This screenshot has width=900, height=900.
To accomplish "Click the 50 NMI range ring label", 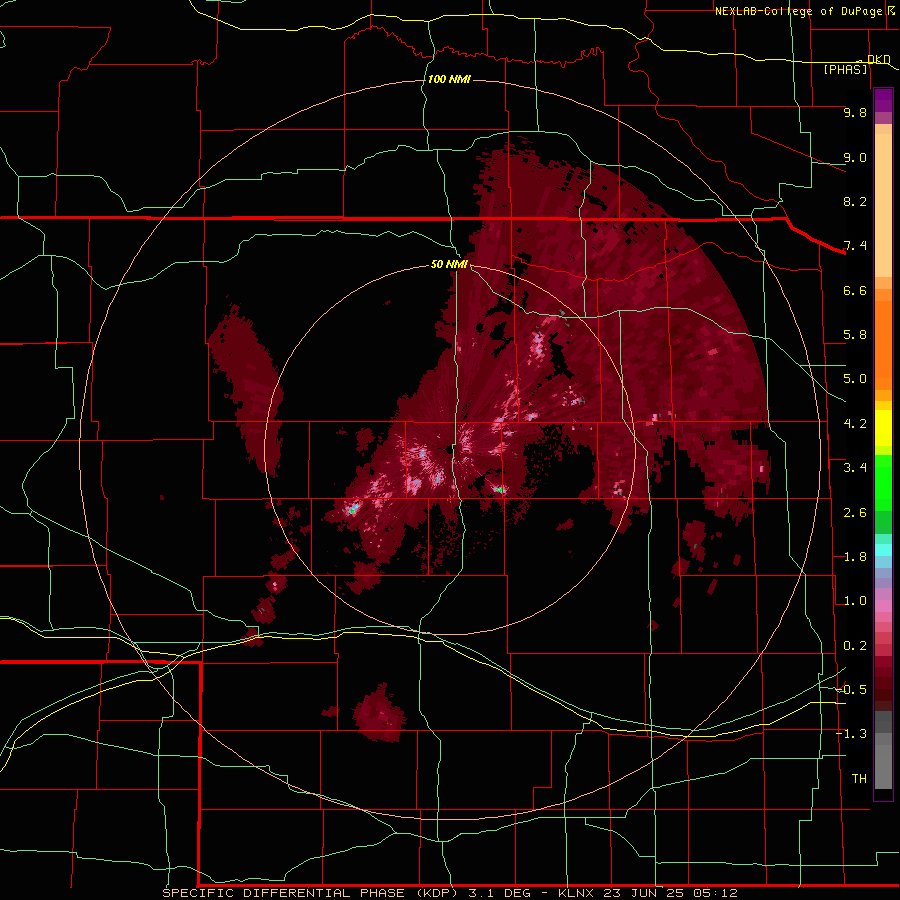I will click(449, 264).
